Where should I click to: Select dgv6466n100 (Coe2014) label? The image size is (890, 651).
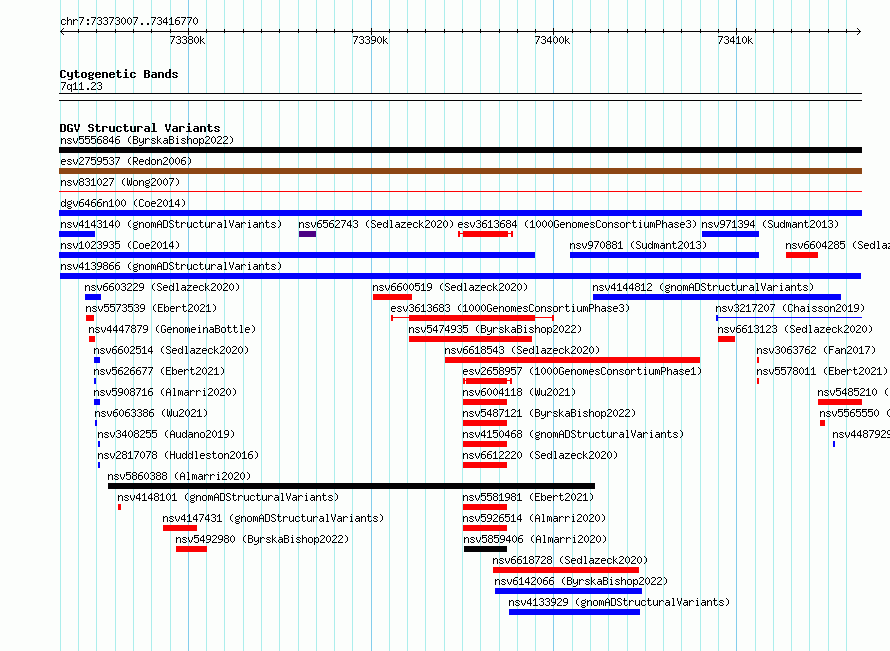[123, 203]
